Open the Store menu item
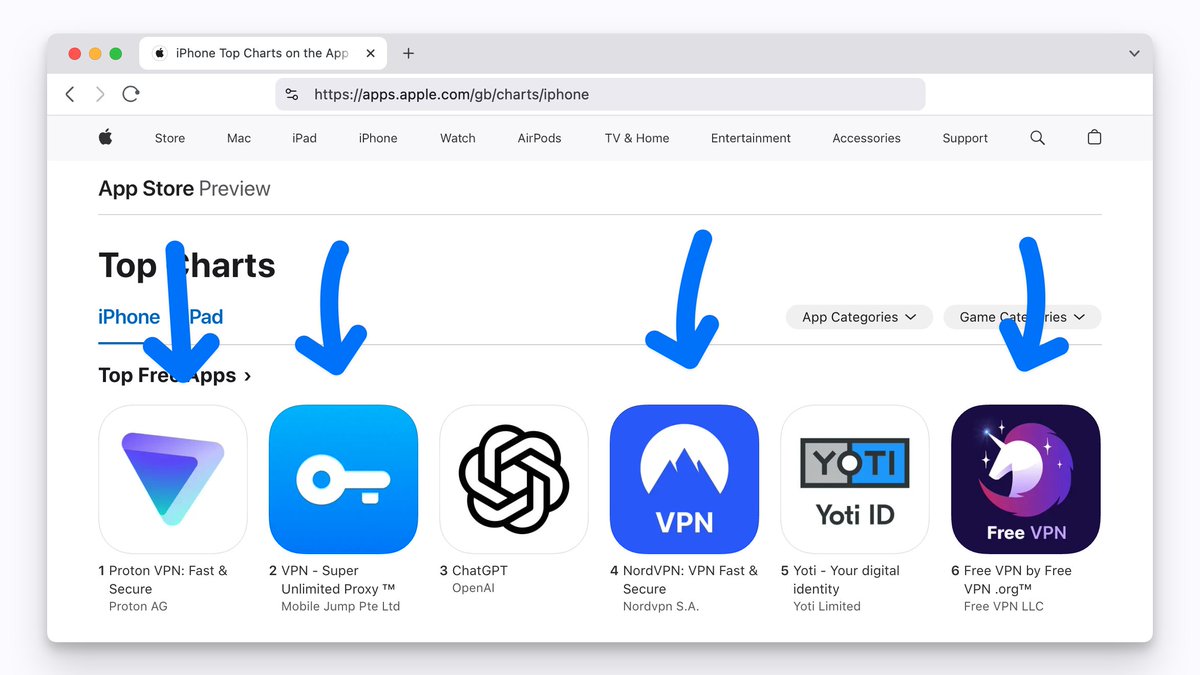 point(170,138)
